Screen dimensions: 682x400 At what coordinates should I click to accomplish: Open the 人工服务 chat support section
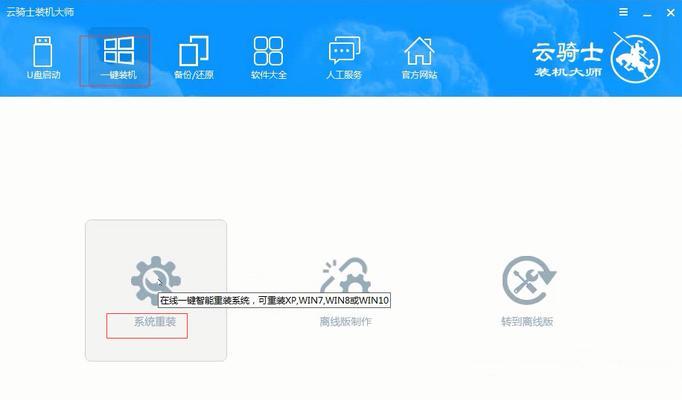[x=344, y=58]
